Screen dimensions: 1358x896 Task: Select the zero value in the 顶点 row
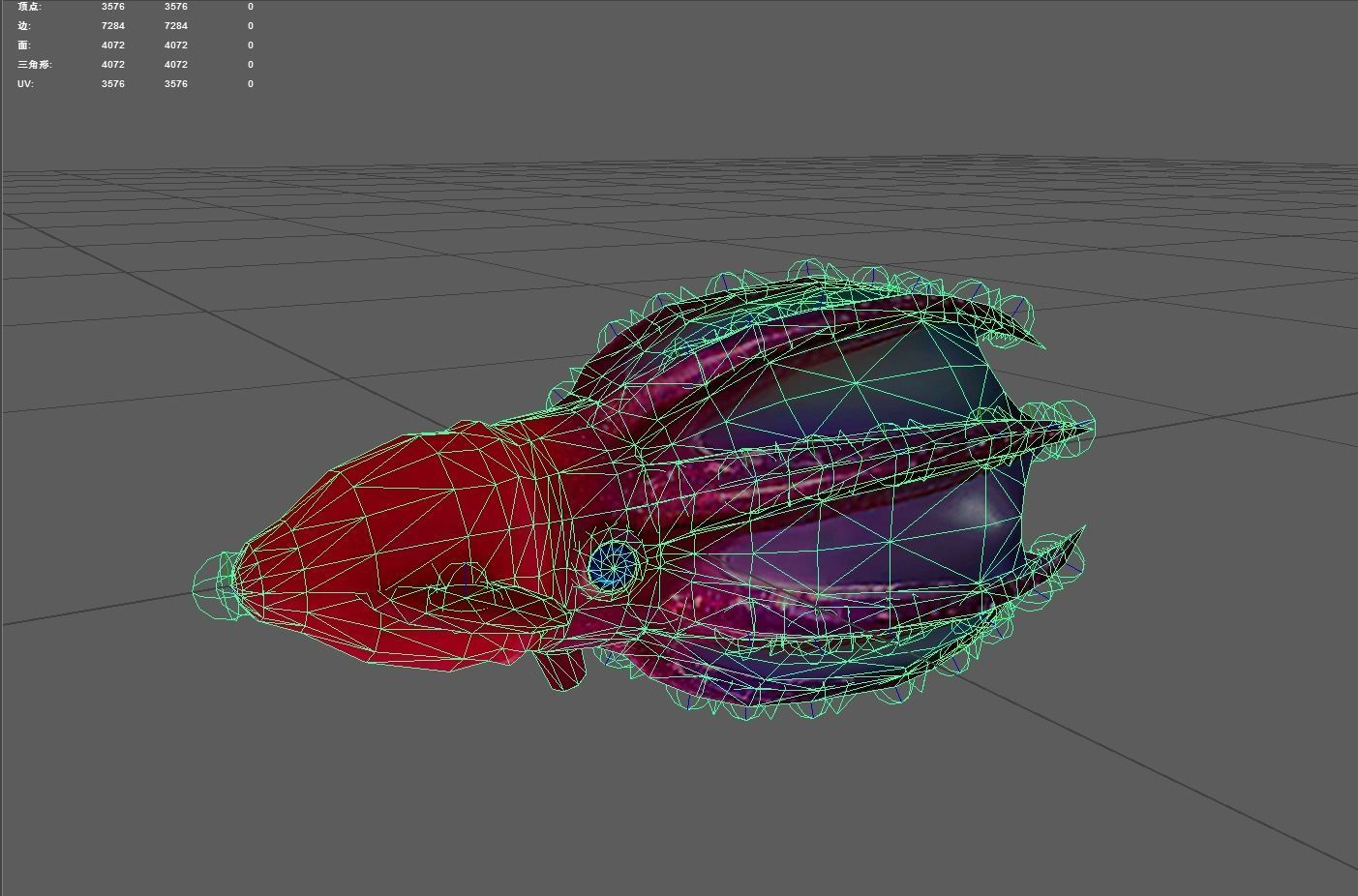point(251,7)
